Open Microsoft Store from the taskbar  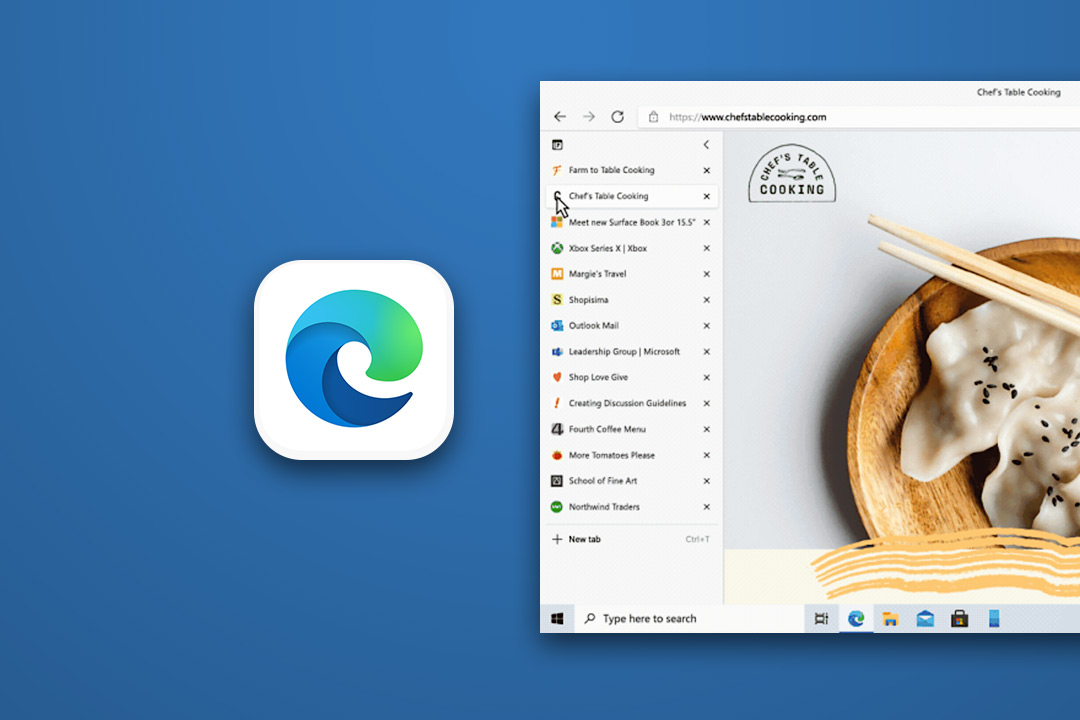959,619
